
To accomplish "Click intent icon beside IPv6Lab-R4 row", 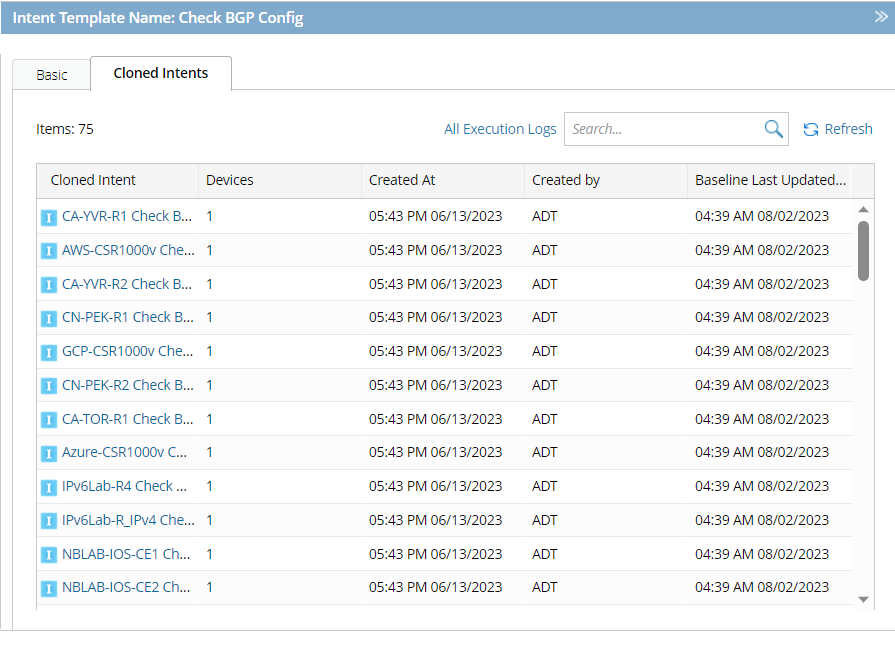I will pos(49,487).
